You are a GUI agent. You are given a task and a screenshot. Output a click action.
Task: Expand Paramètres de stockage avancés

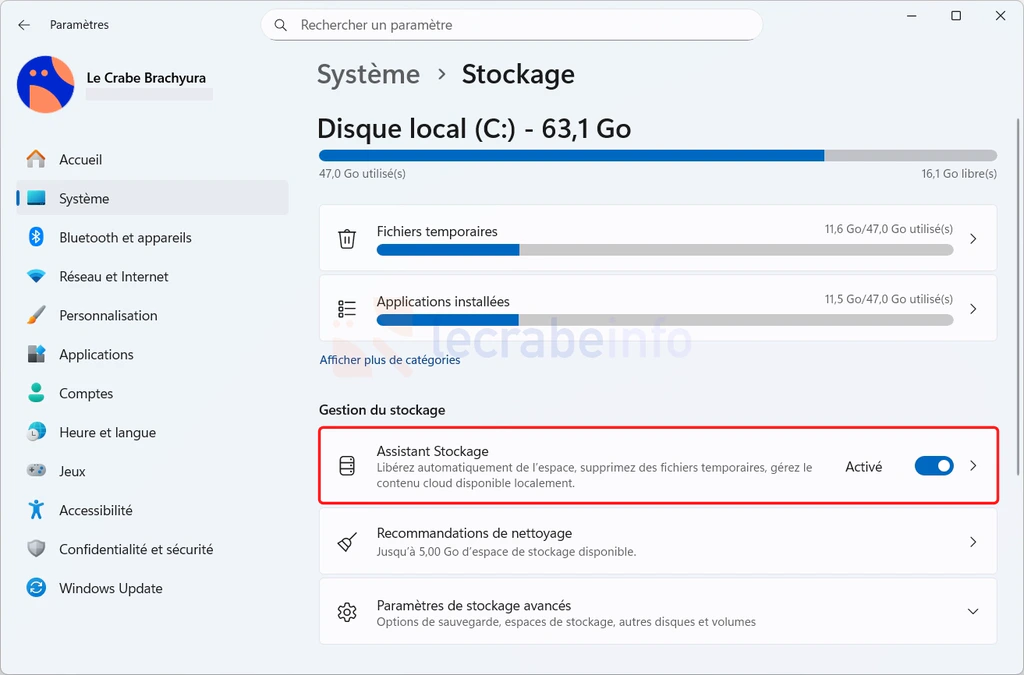point(973,612)
